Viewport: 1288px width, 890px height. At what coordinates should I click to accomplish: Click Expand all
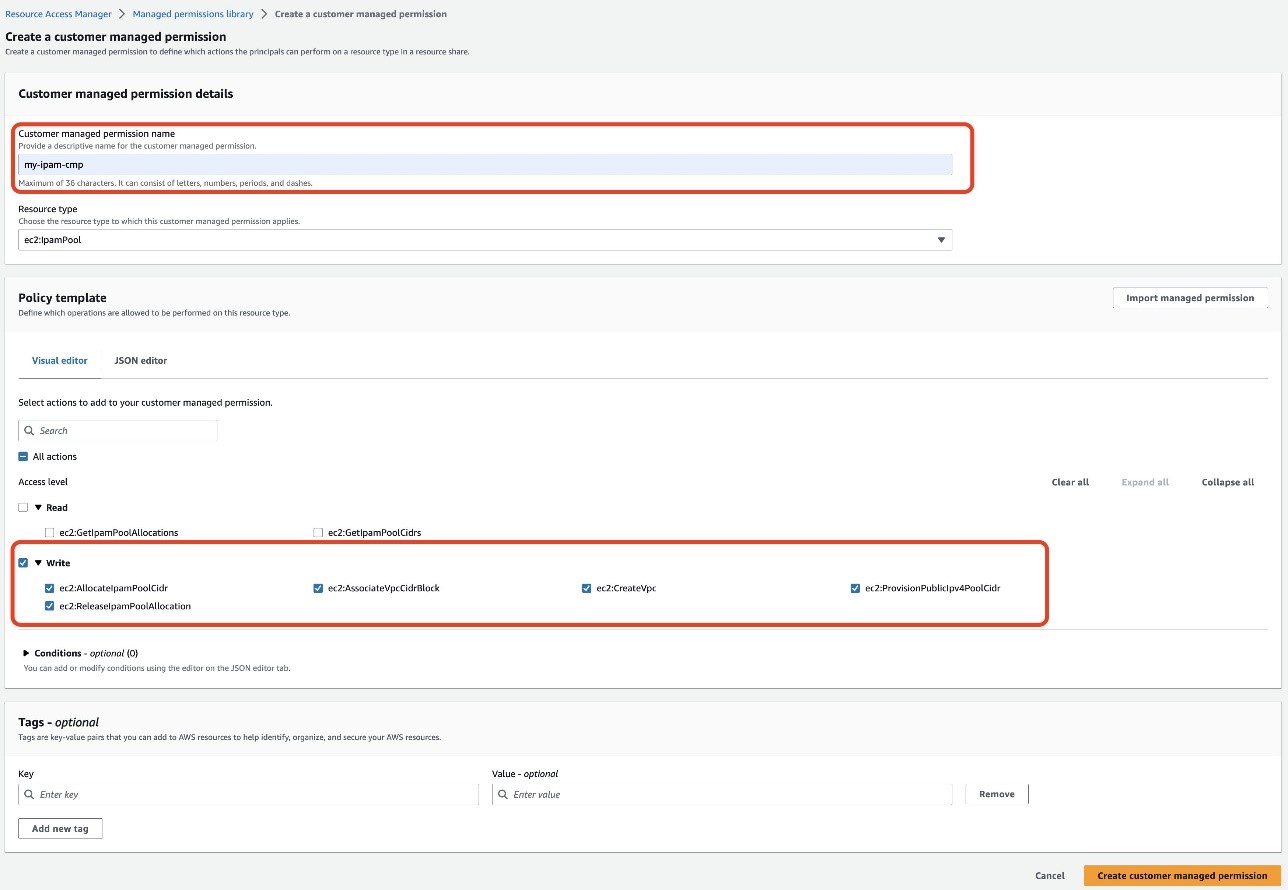[1145, 482]
